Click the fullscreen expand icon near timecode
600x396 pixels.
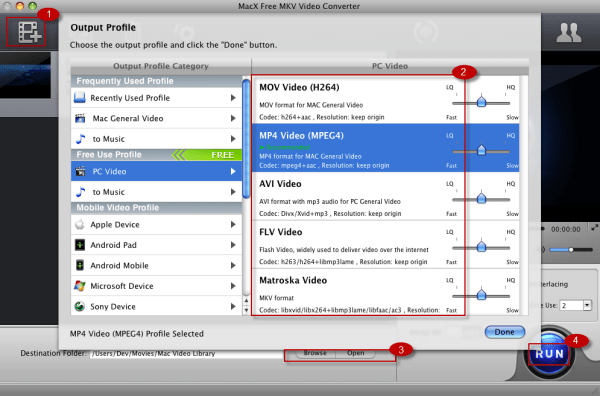(x=594, y=228)
